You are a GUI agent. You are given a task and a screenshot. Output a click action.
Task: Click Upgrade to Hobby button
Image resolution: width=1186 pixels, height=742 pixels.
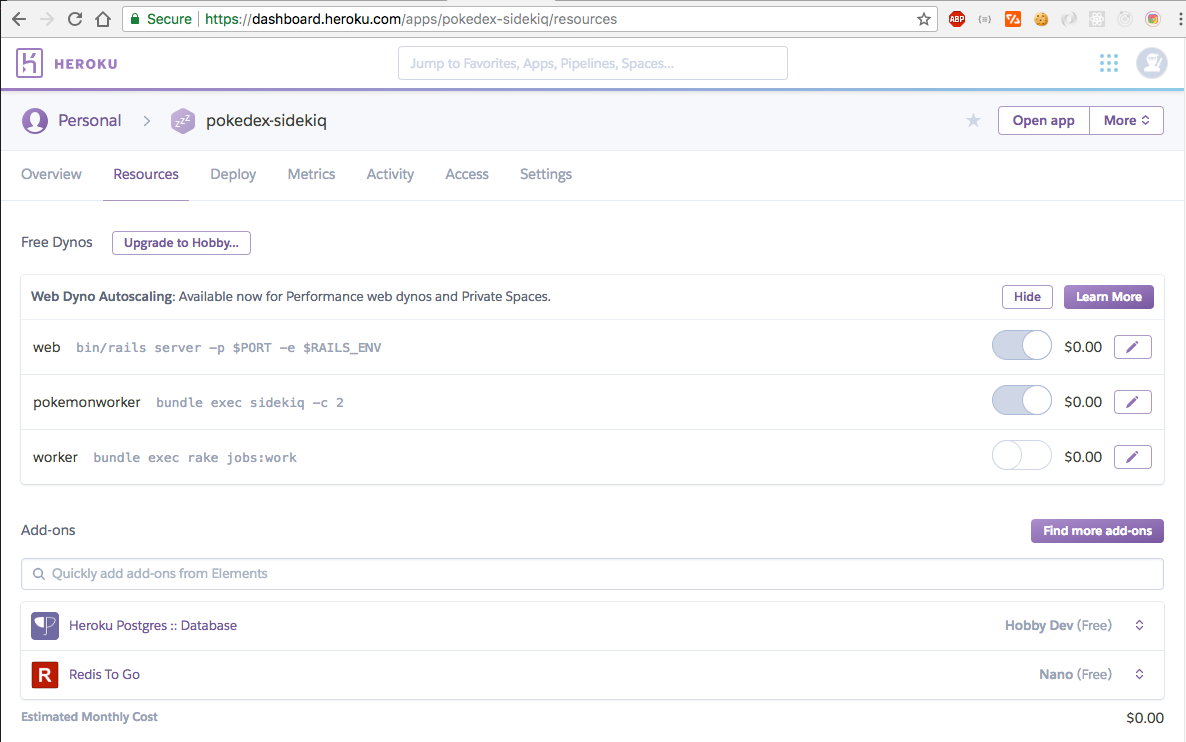click(x=181, y=242)
